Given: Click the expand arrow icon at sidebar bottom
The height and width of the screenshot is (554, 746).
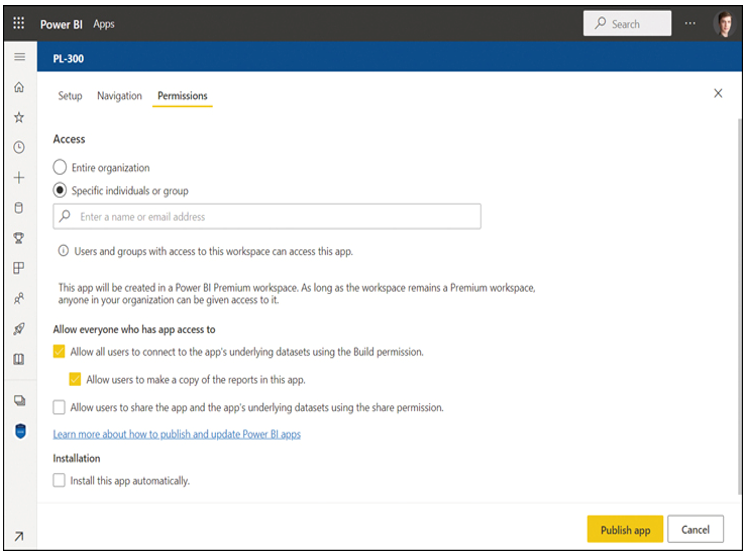Looking at the screenshot, I should (x=19, y=536).
